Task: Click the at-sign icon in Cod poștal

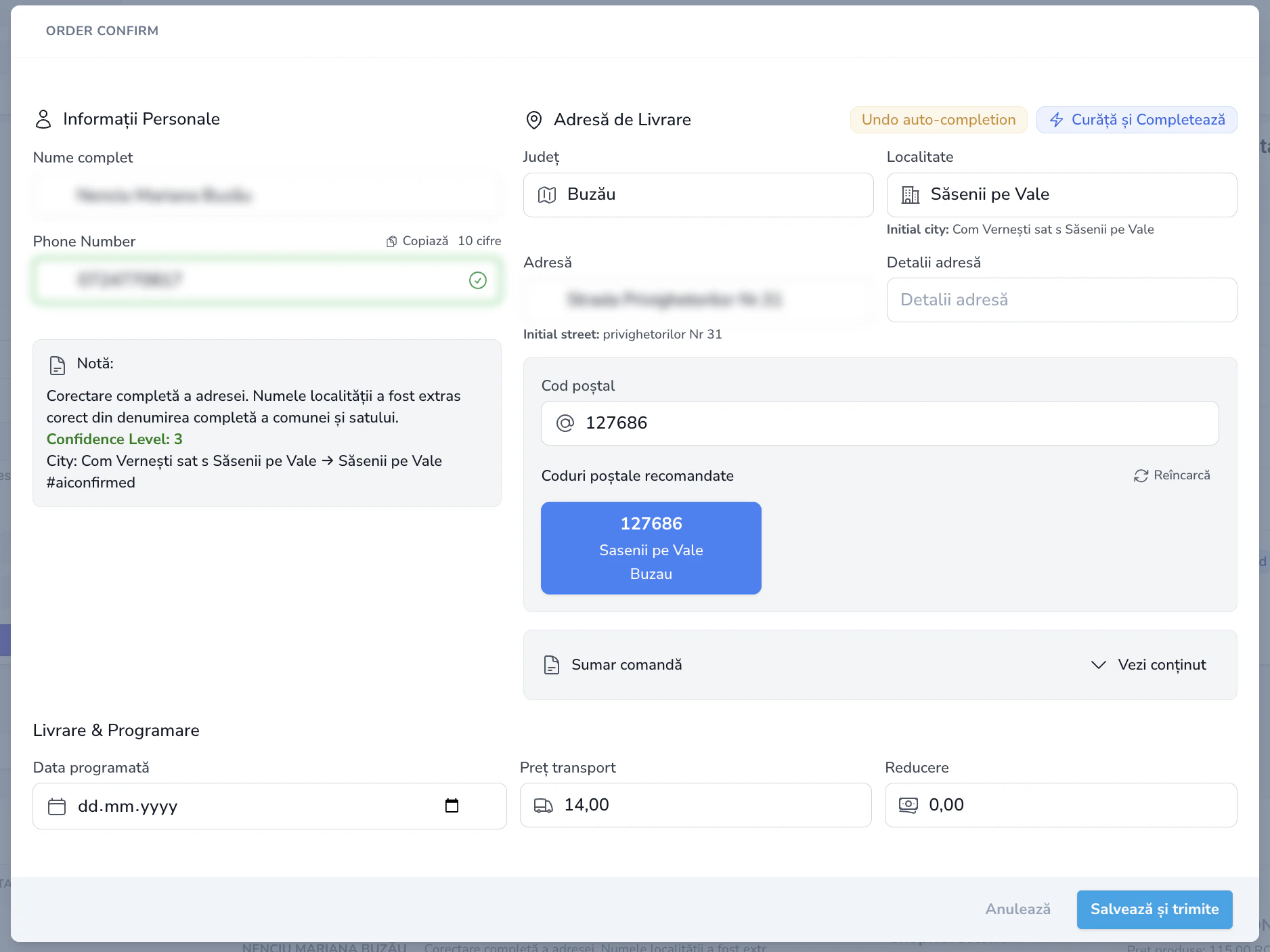Action: tap(565, 423)
